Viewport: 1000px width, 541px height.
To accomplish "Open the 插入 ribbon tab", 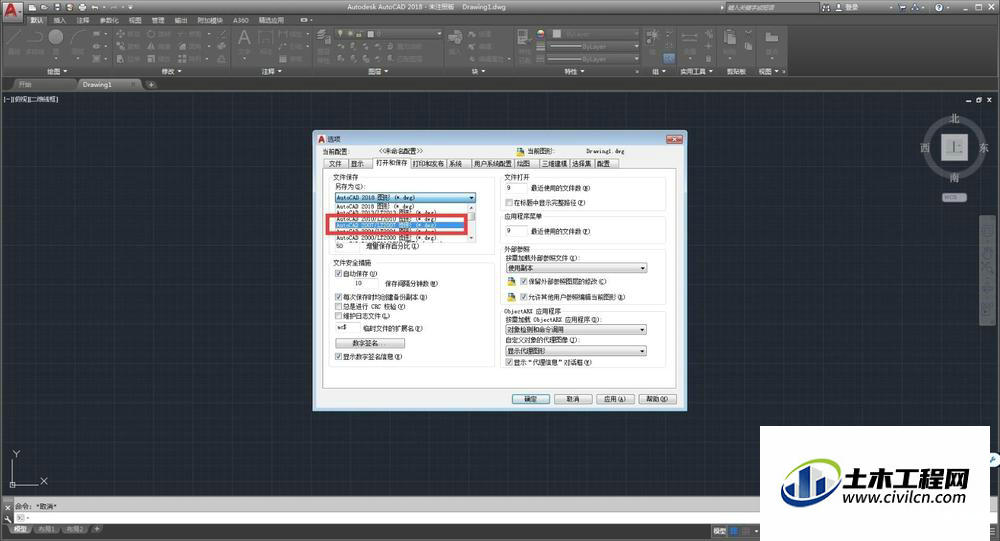I will pyautogui.click(x=60, y=20).
